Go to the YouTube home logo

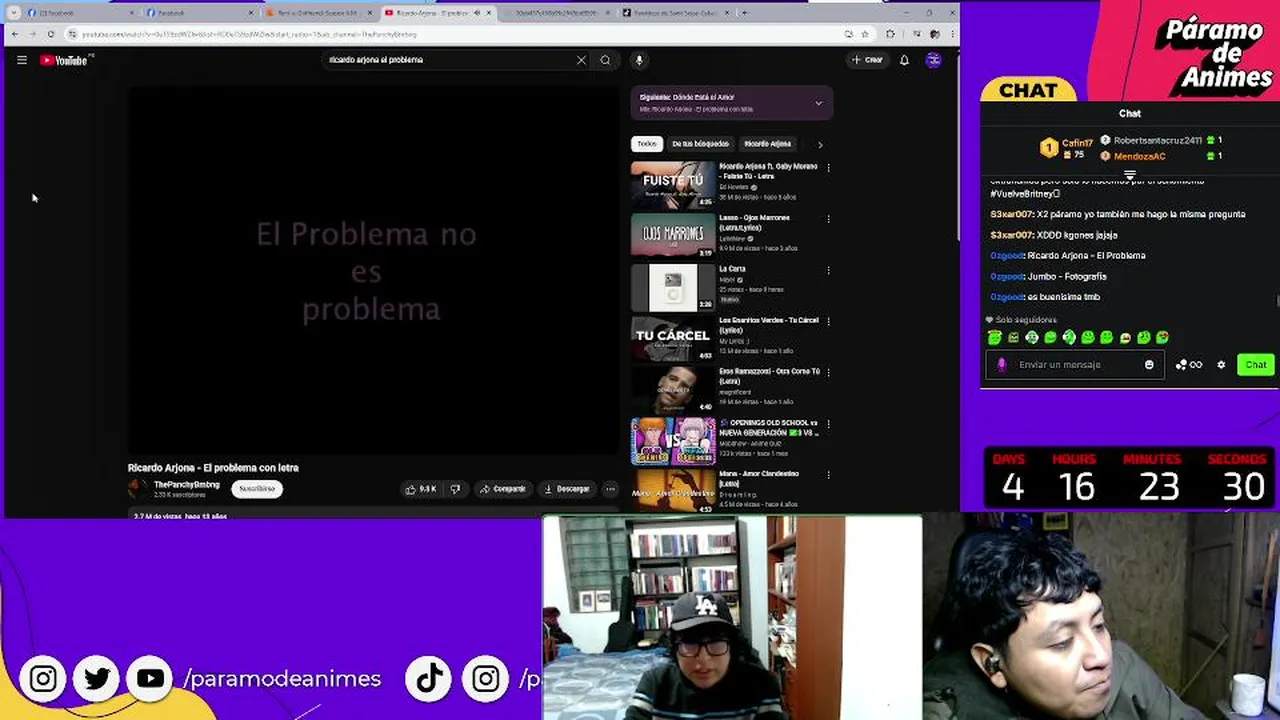pyautogui.click(x=64, y=60)
